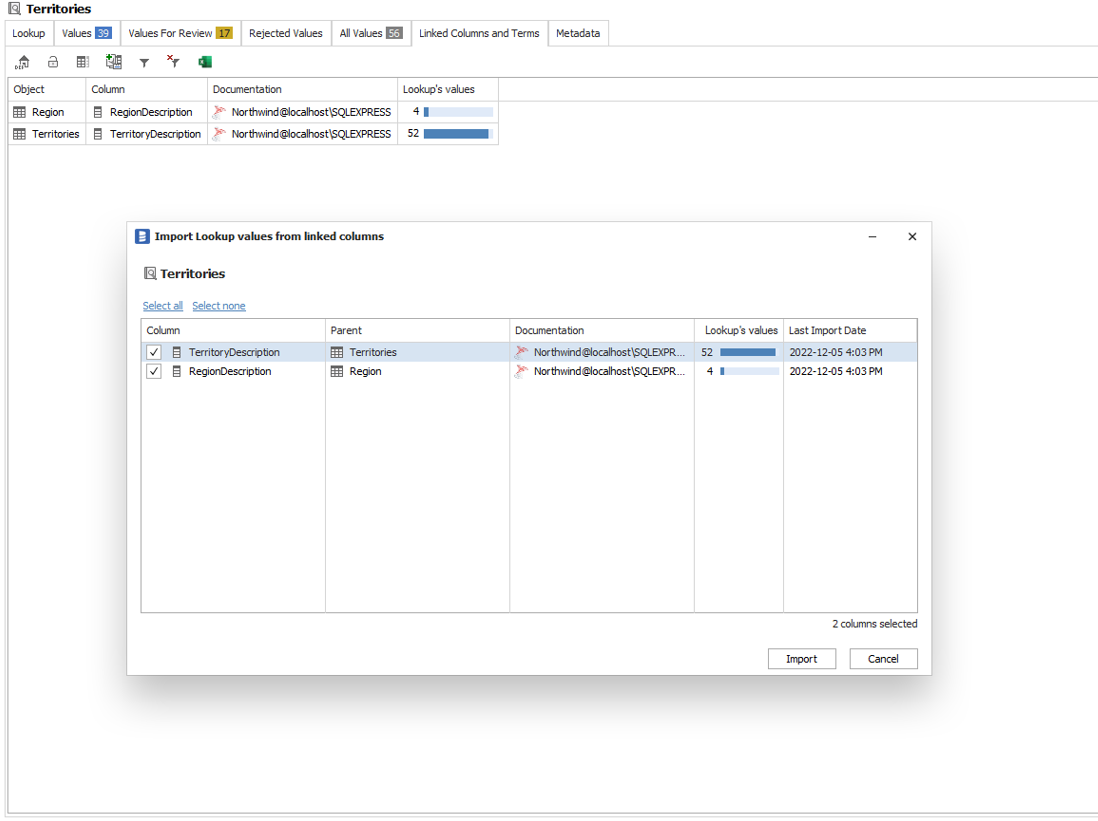Click the 52-value bar in the dialog
Viewport: 1098px width, 821px height.
coord(747,352)
